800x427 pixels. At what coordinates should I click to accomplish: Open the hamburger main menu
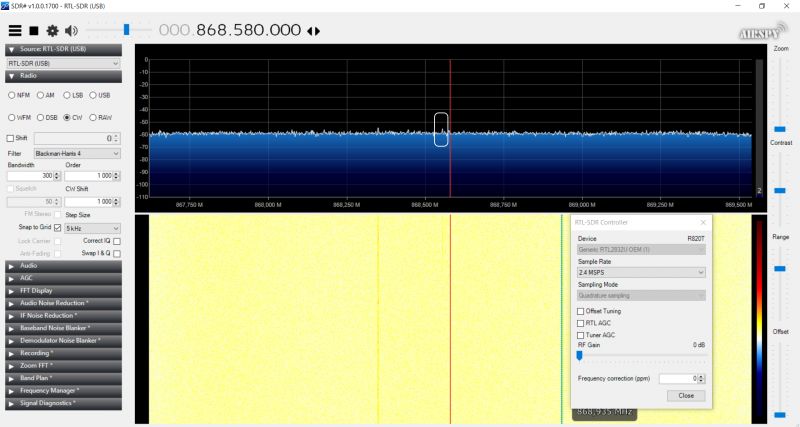pyautogui.click(x=15, y=31)
